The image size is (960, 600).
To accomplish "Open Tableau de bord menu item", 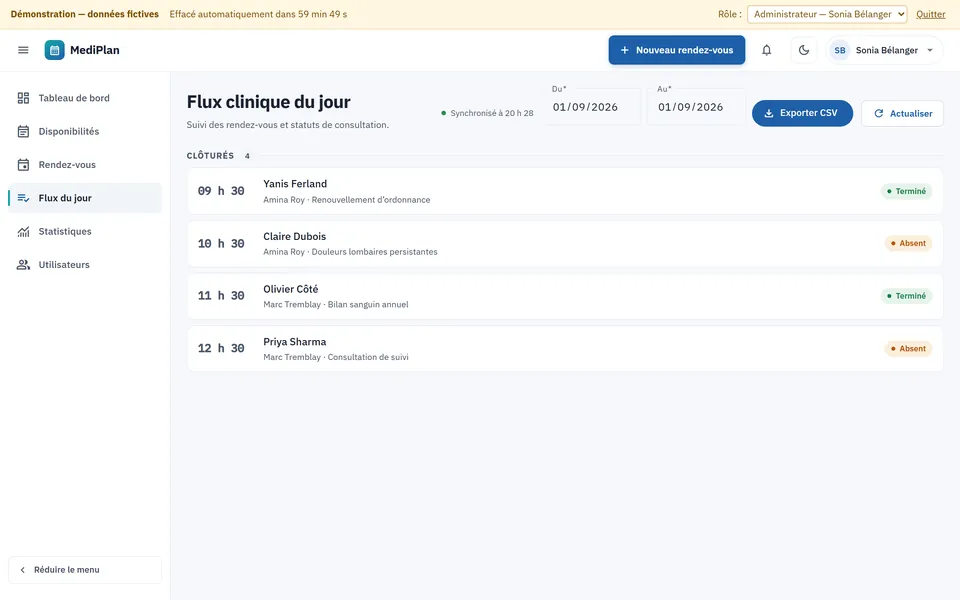I will [x=85, y=98].
